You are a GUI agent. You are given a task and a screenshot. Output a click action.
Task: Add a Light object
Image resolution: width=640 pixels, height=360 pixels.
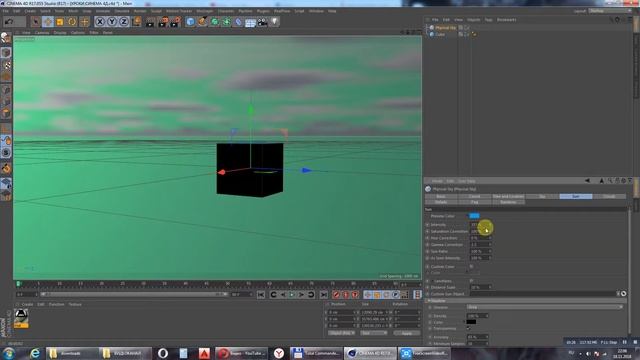point(274,22)
